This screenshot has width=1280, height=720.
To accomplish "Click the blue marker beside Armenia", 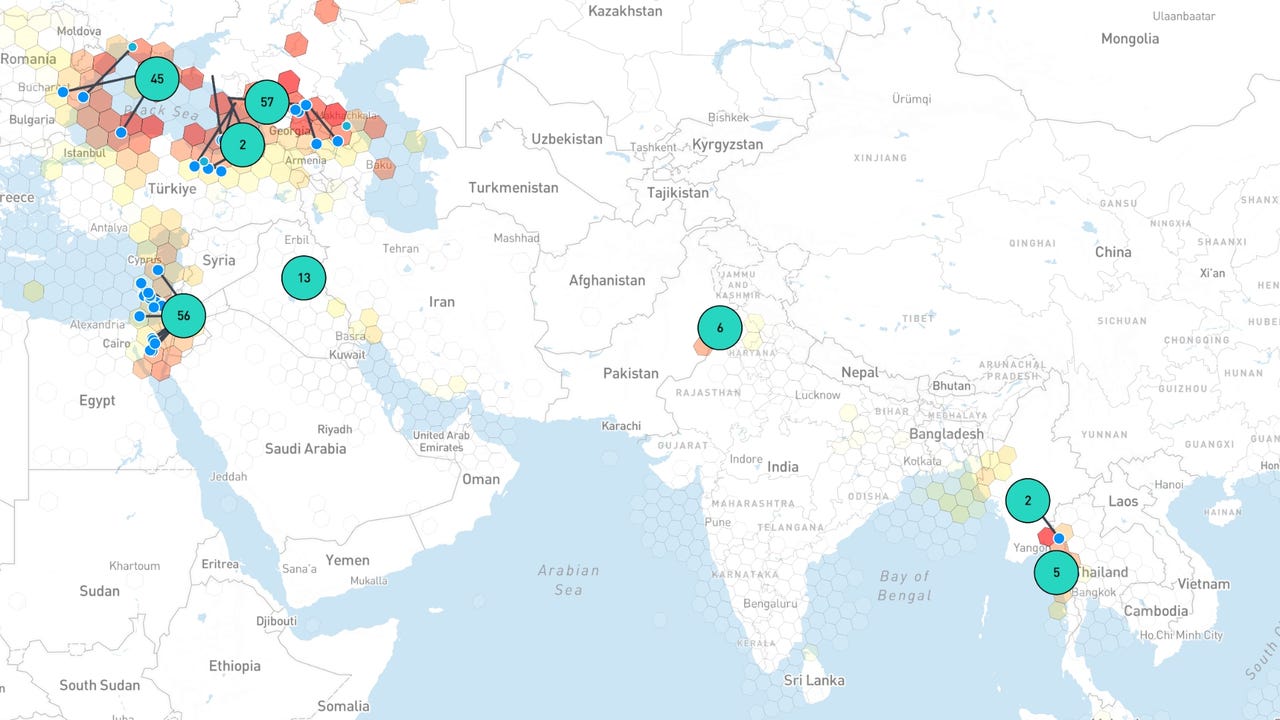I will pos(316,144).
